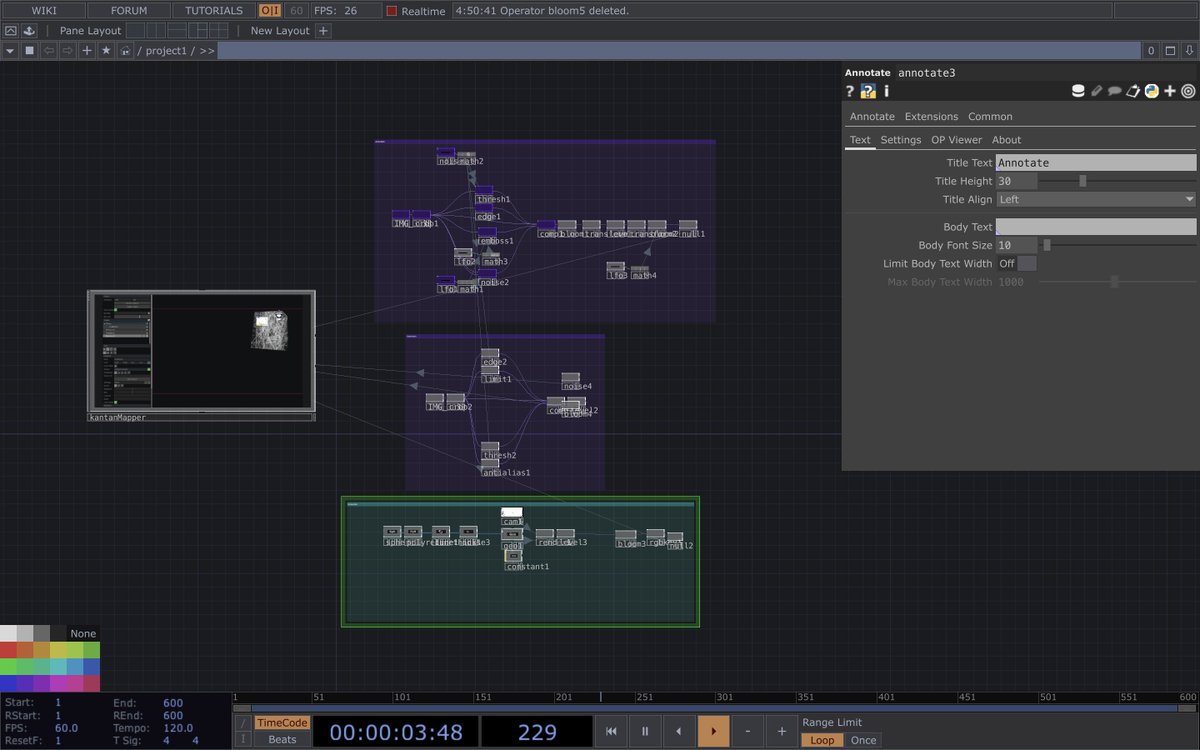
Task: Click the home network icon in path bar
Action: 125,50
